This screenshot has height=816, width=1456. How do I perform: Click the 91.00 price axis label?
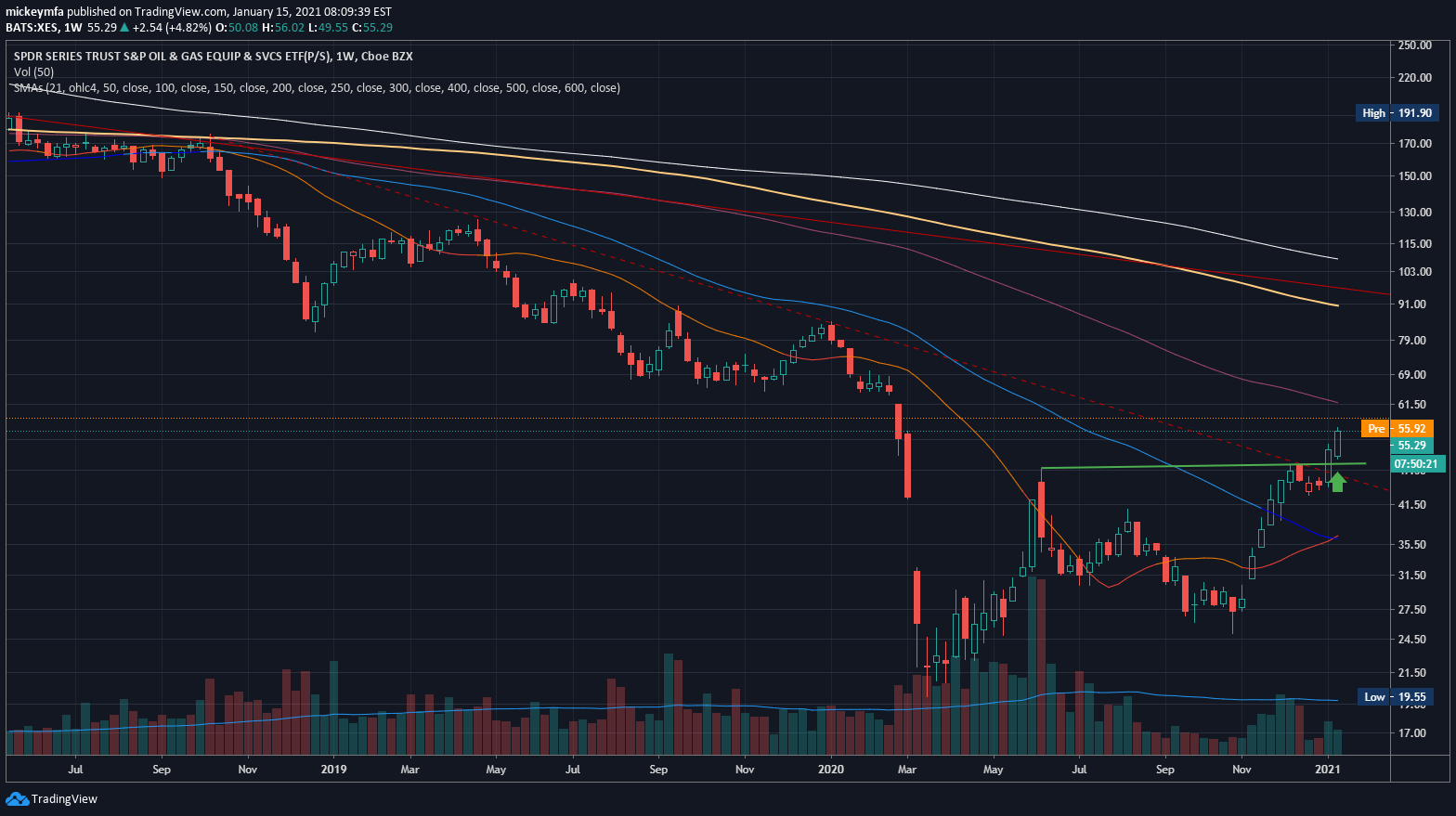1414,304
